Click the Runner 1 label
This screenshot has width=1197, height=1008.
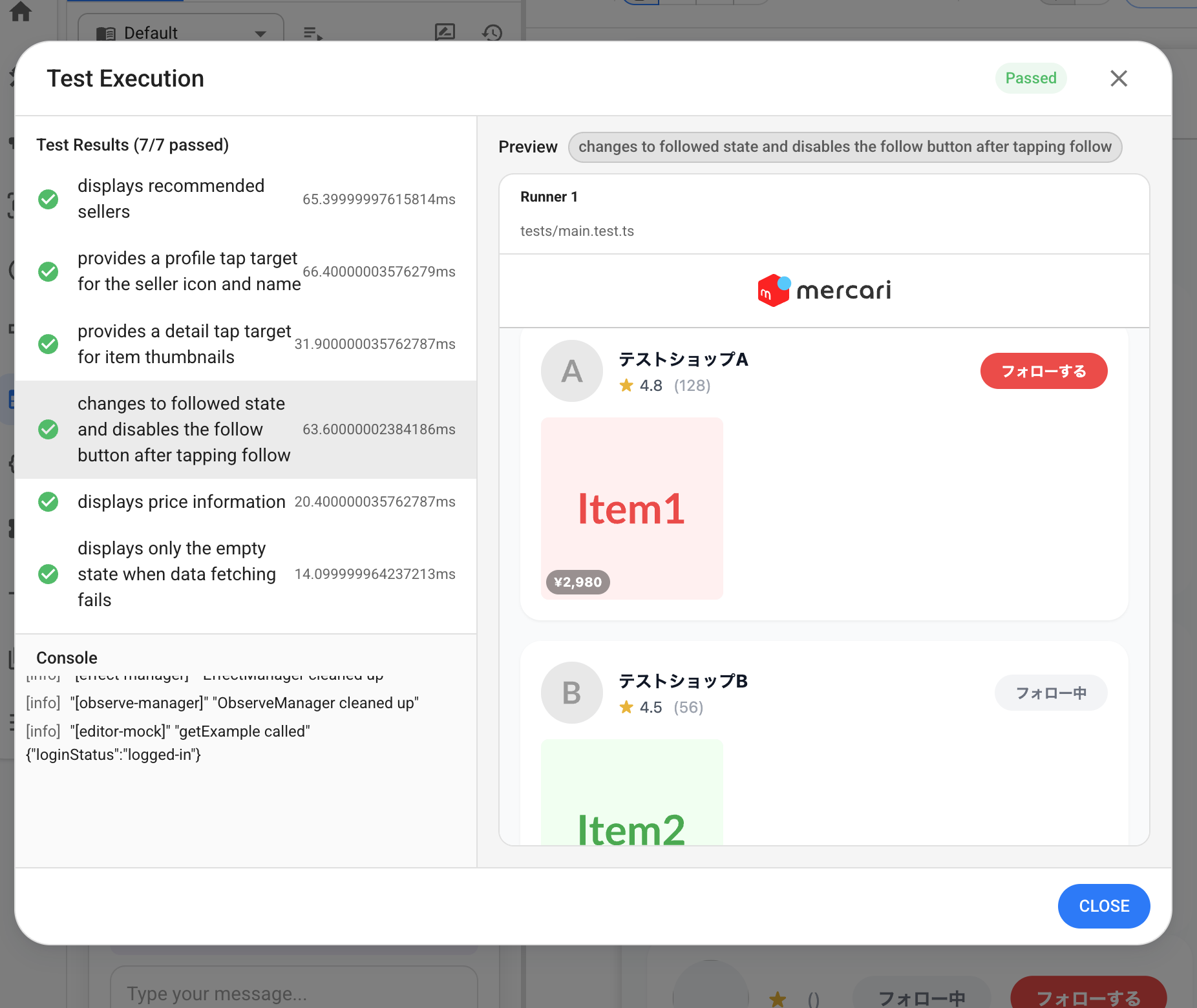(549, 197)
